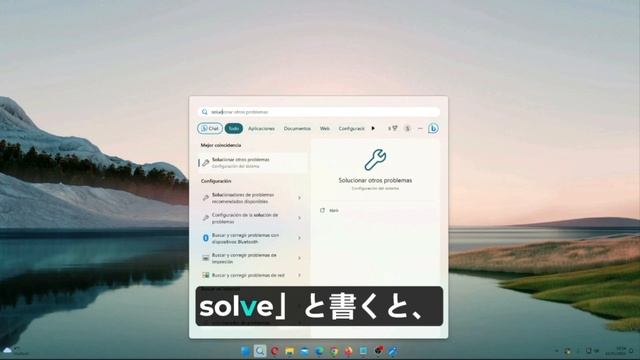Viewport: 640px width, 360px height.
Task: Click inside the Windows search text box
Action: point(318,112)
